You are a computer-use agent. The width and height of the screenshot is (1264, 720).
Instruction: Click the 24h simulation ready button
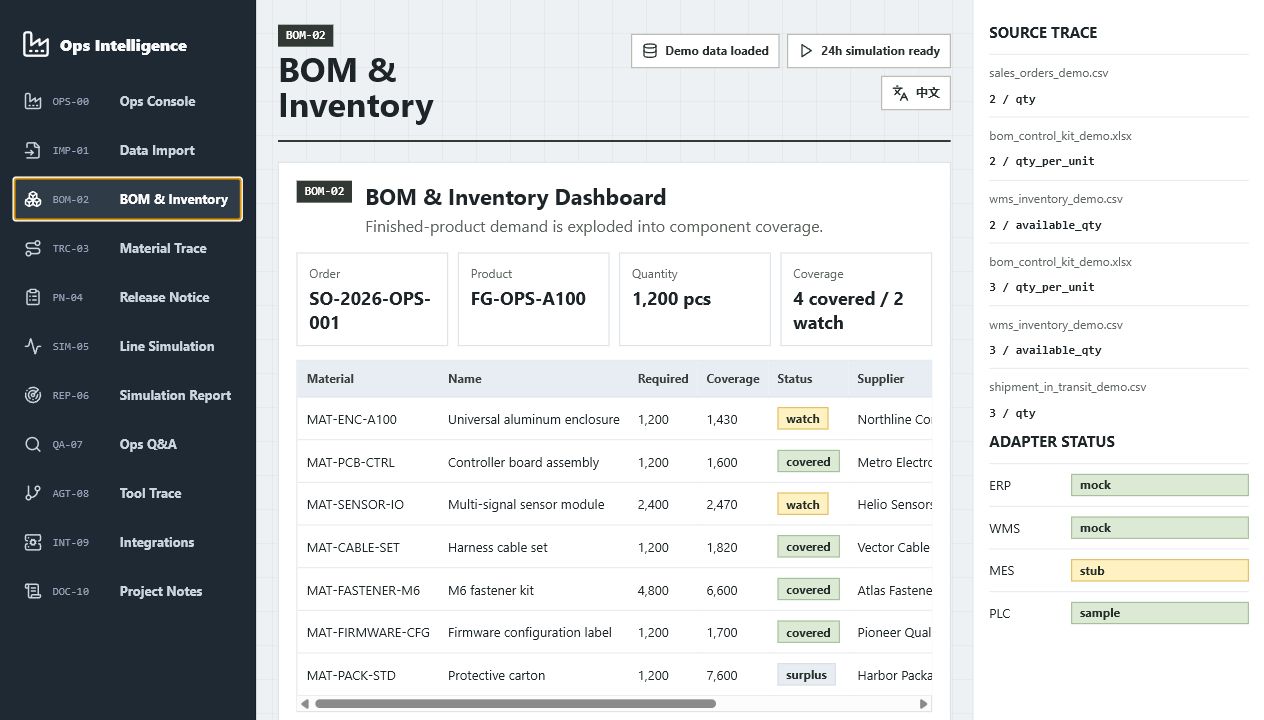[x=869, y=51]
